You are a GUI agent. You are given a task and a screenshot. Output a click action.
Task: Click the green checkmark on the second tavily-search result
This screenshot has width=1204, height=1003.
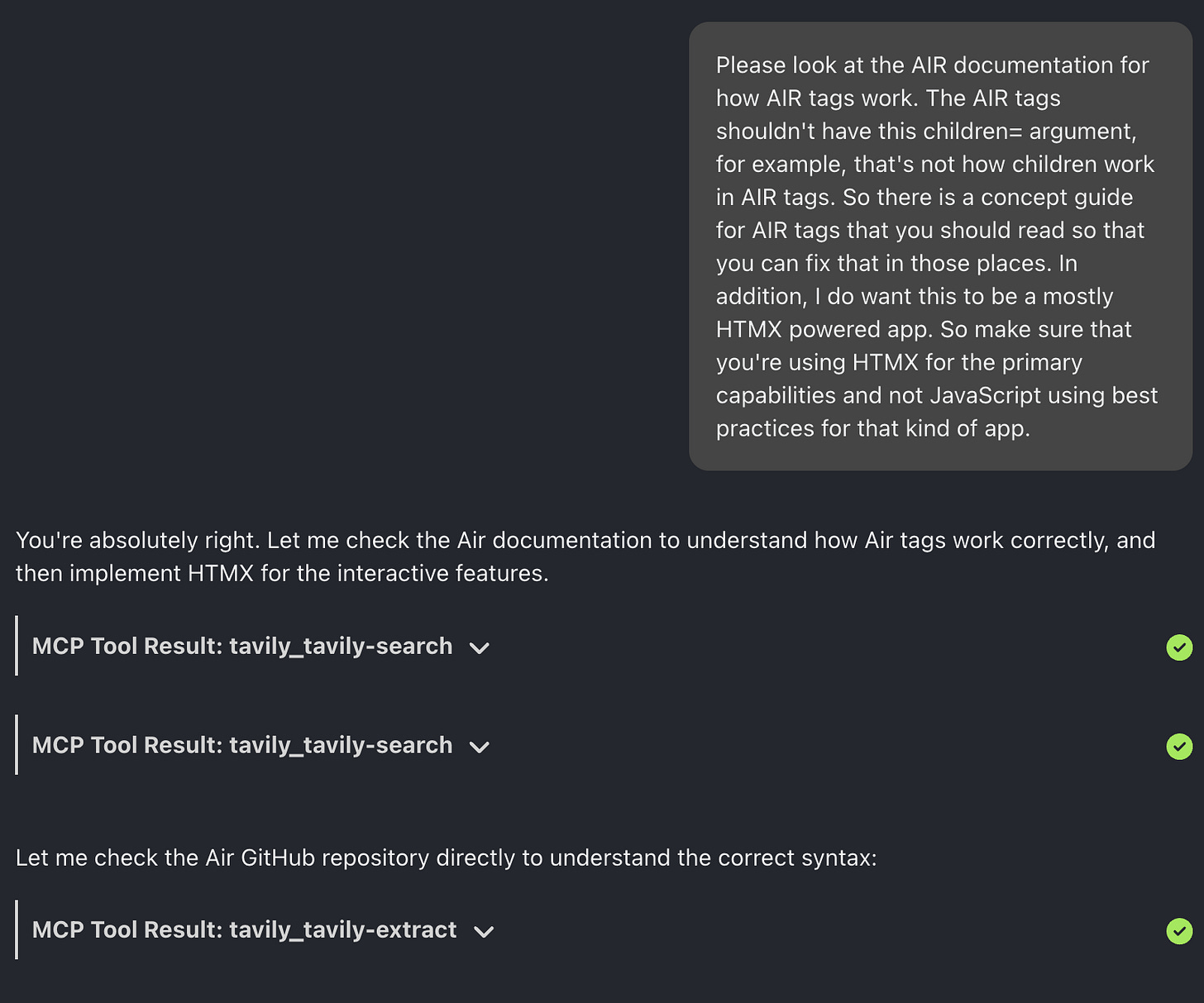1179,747
